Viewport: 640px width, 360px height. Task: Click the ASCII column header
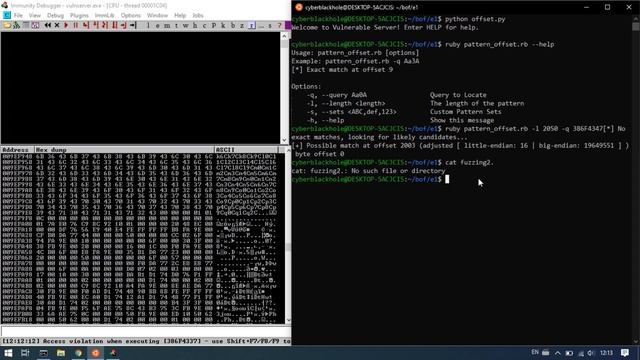pyautogui.click(x=246, y=150)
